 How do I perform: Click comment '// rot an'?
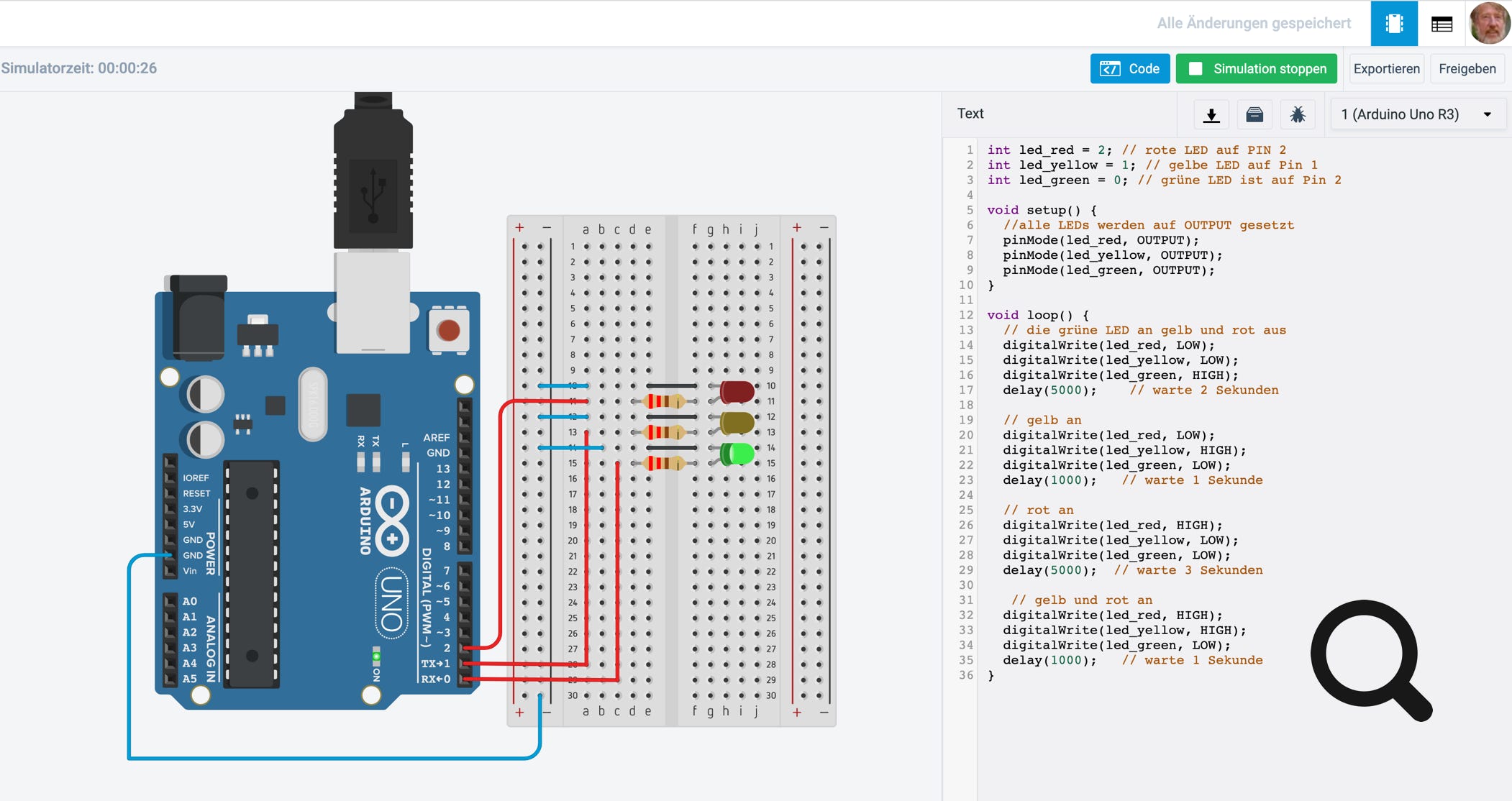tap(1038, 510)
